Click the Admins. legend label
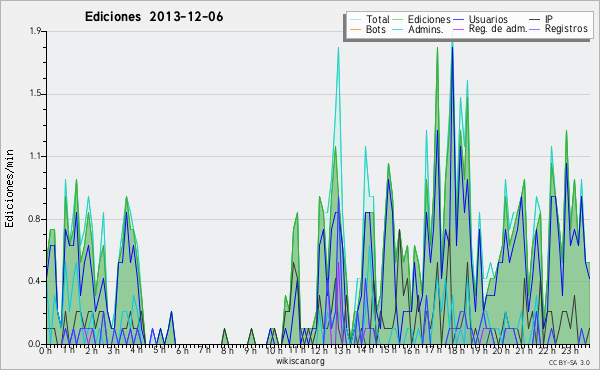Screen dimensions: 600x370 click(425, 29)
